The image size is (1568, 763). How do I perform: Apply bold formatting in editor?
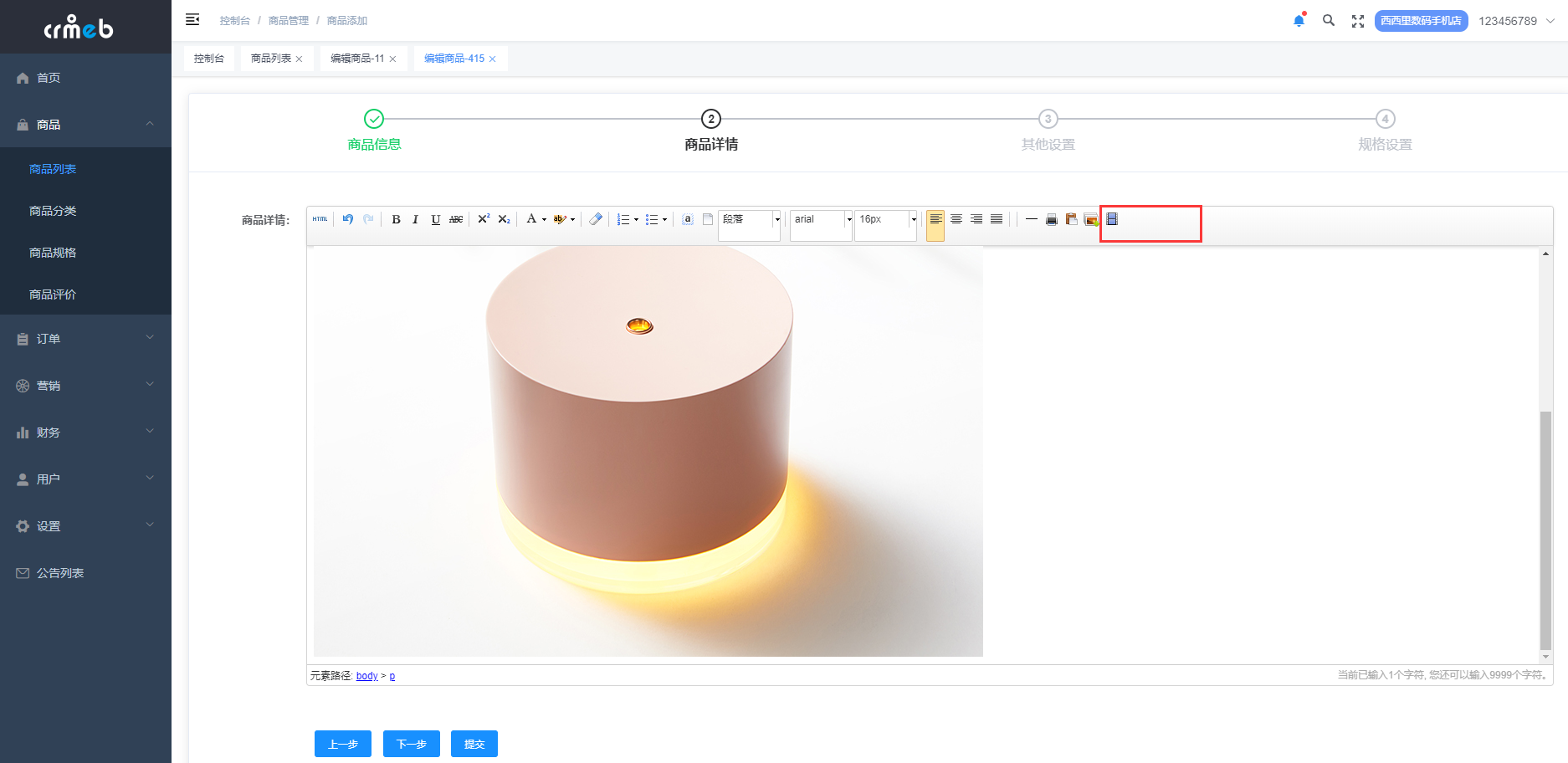(x=396, y=219)
